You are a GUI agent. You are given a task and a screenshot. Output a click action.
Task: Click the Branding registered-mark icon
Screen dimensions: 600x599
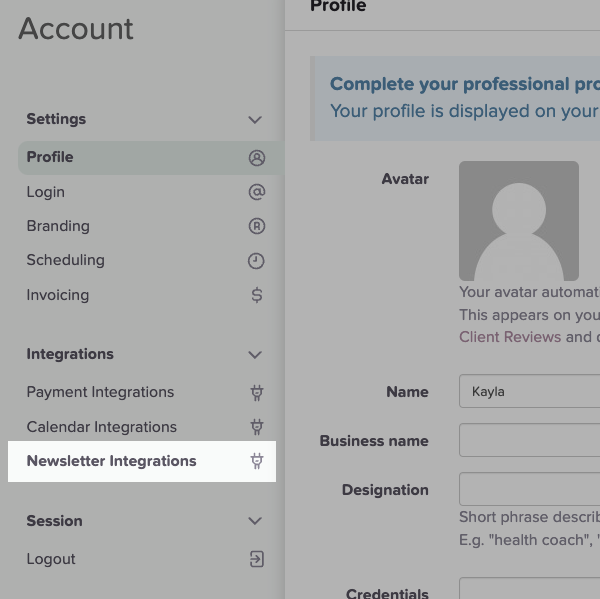256,226
